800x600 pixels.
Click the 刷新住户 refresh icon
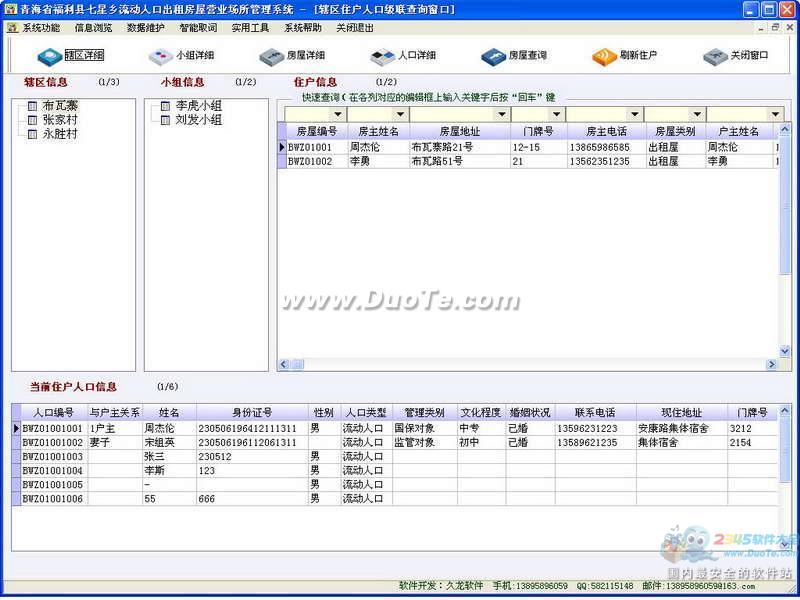(x=605, y=56)
